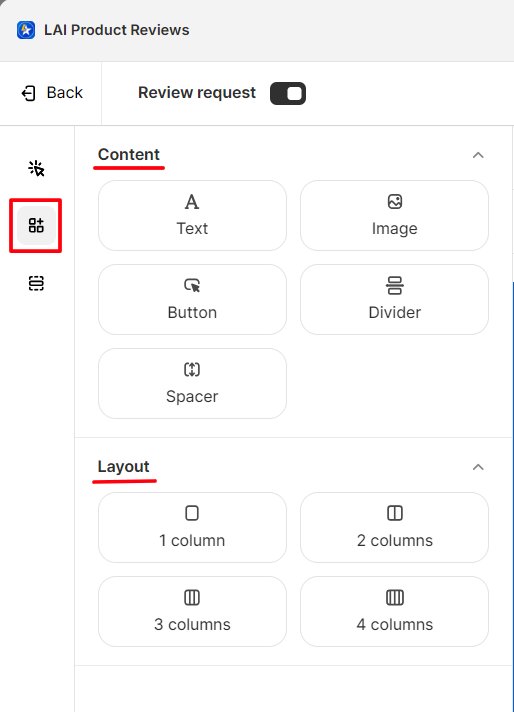Image resolution: width=514 pixels, height=712 pixels.
Task: Select the 4 columns layout
Action: pyautogui.click(x=394, y=611)
